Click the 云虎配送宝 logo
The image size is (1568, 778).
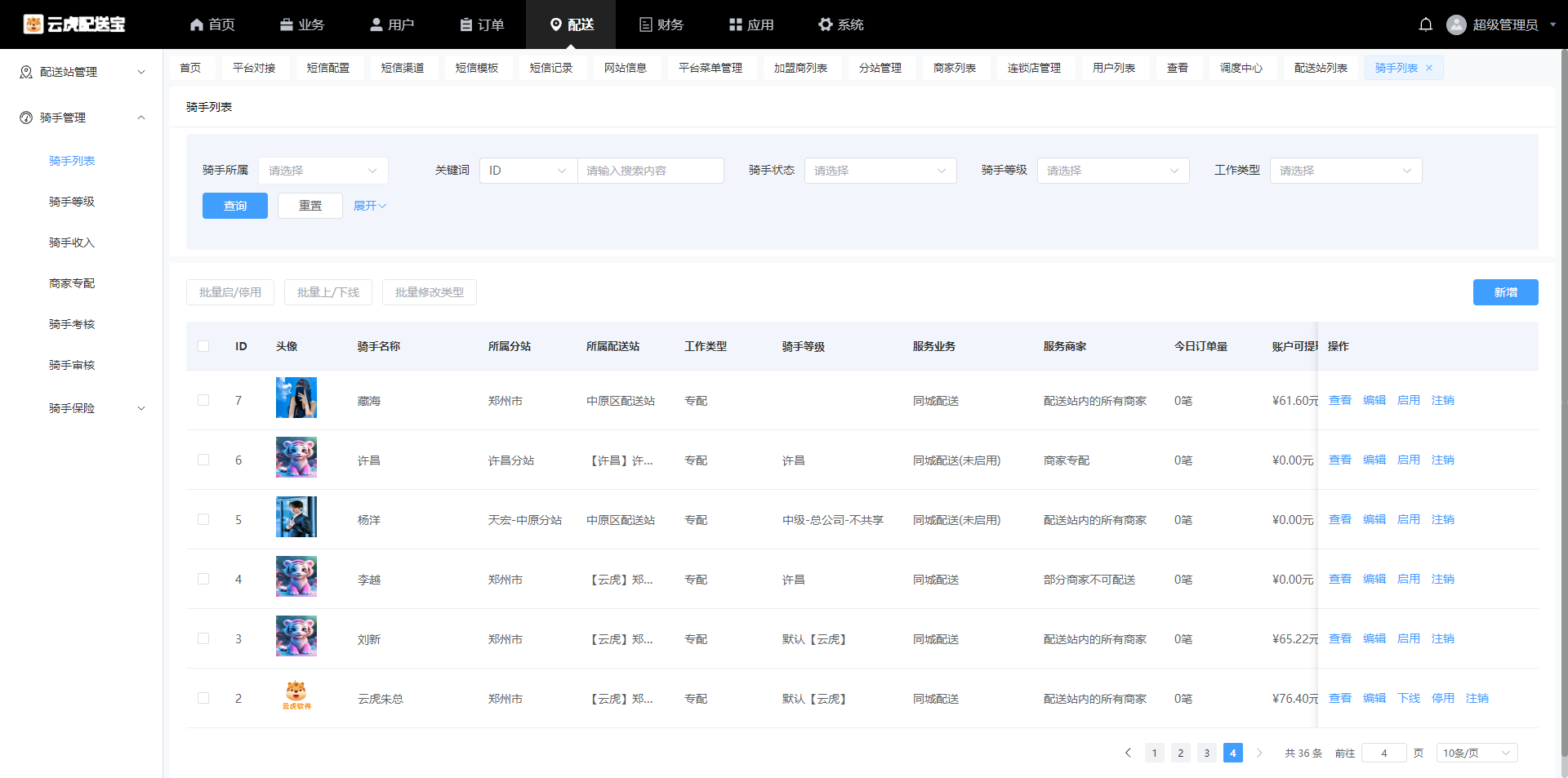pos(74,24)
